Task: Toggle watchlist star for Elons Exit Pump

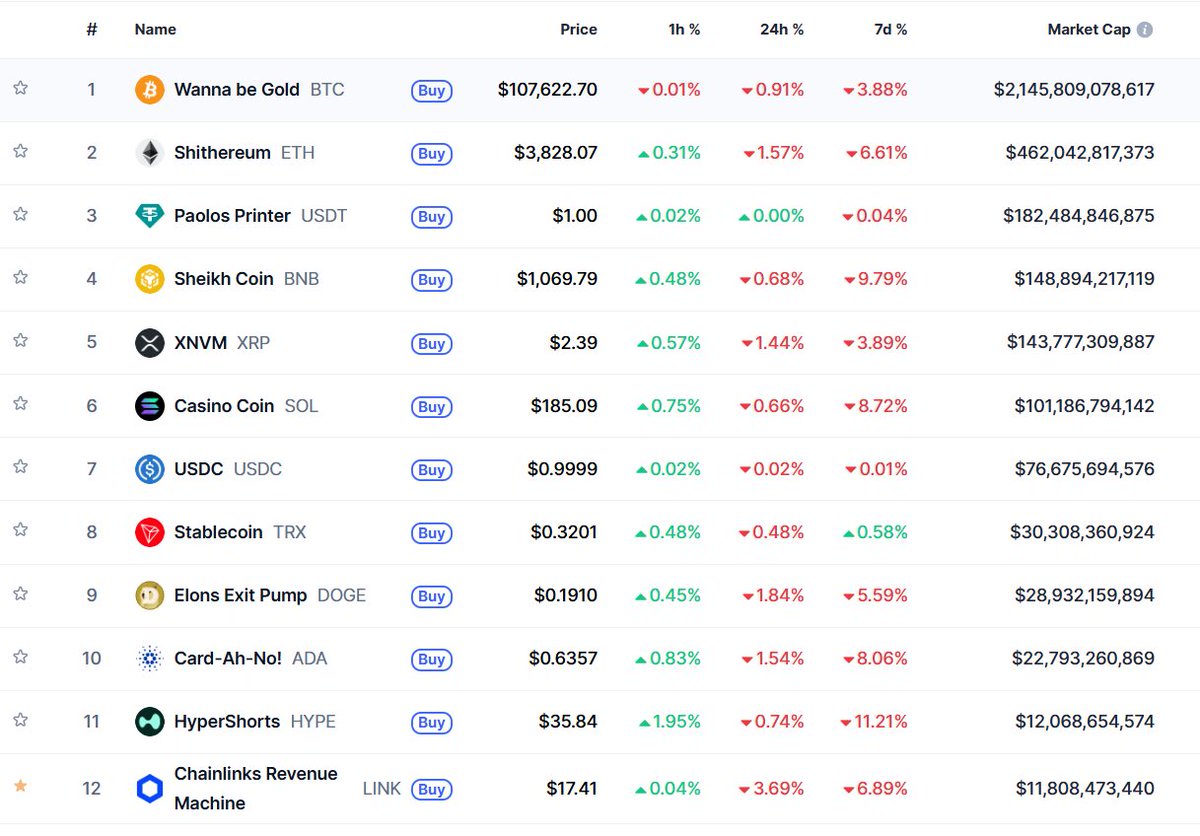Action: pyautogui.click(x=20, y=593)
